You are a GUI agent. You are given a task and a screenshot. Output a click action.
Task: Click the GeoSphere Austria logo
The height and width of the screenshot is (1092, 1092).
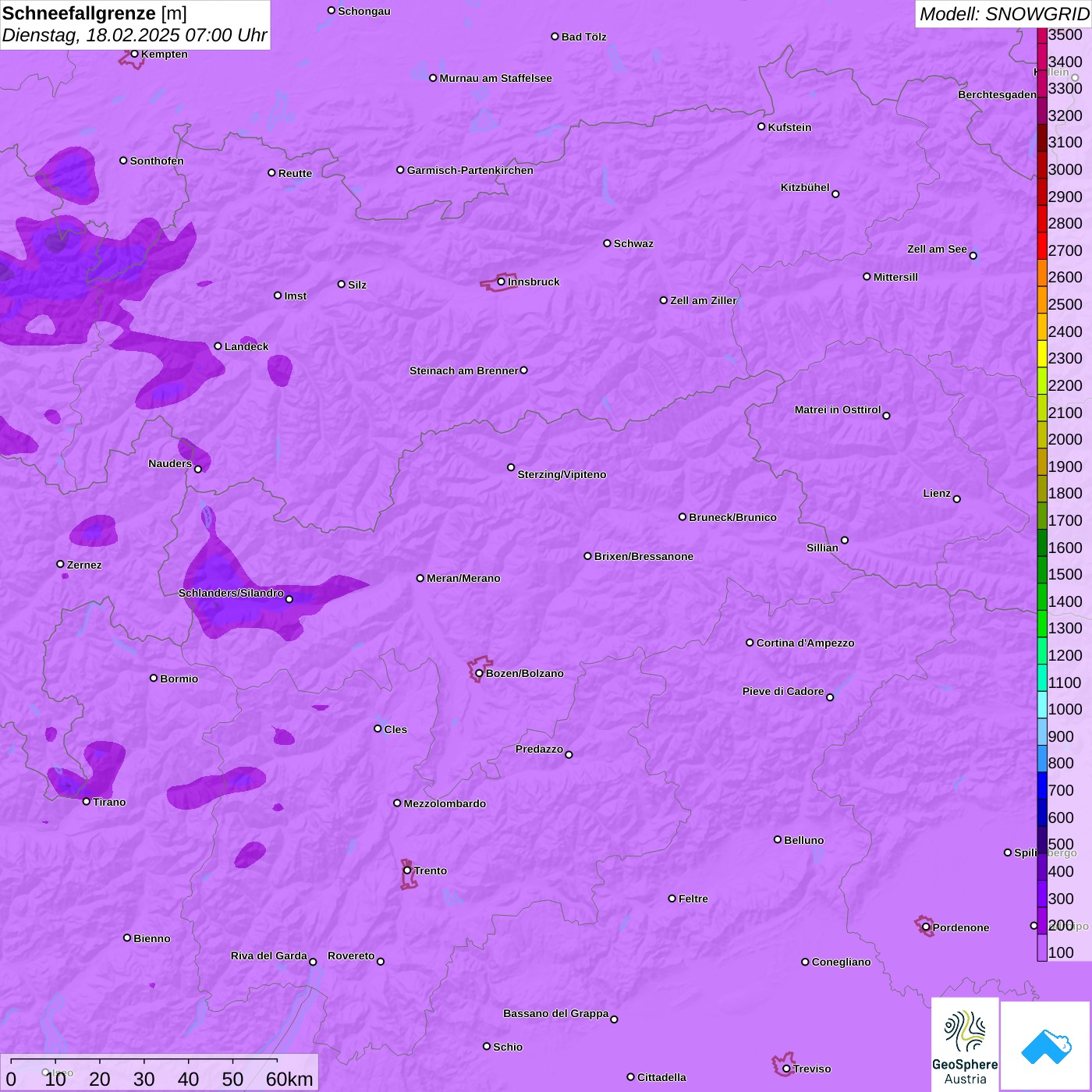[x=965, y=1044]
